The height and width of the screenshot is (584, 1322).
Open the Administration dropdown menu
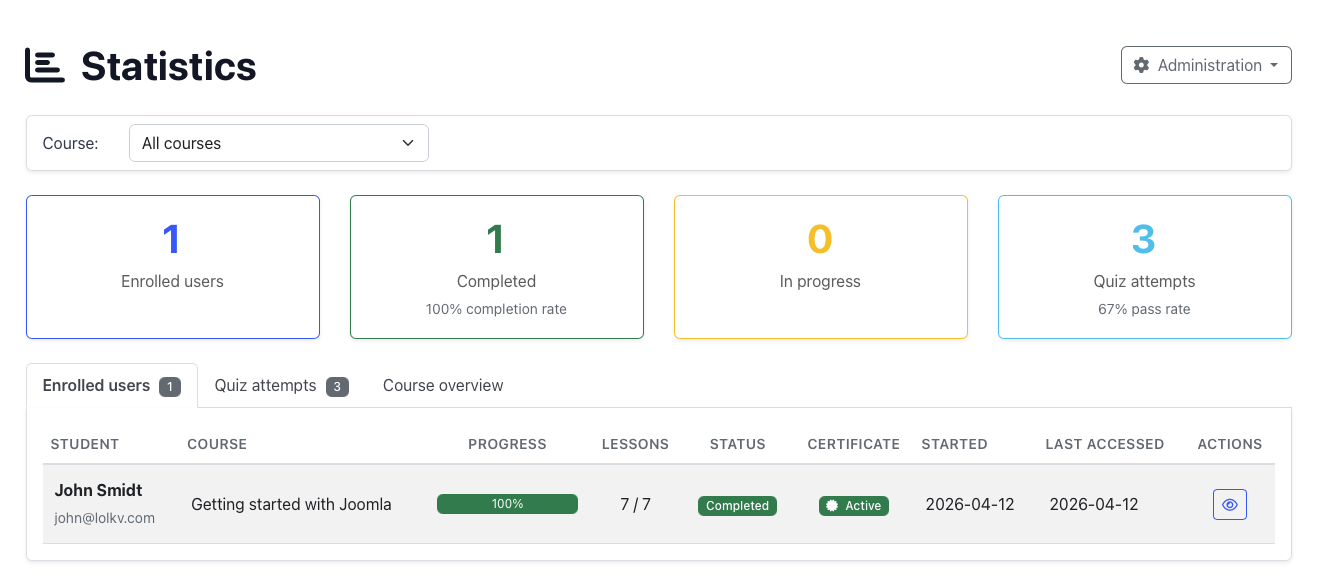point(1205,65)
